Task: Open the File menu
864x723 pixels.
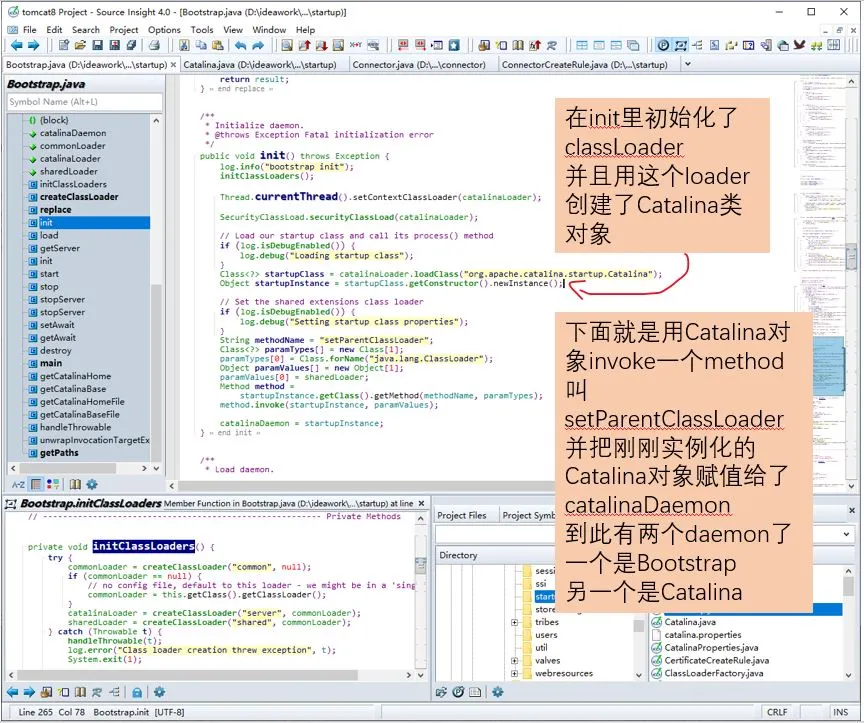Action: [x=30, y=30]
